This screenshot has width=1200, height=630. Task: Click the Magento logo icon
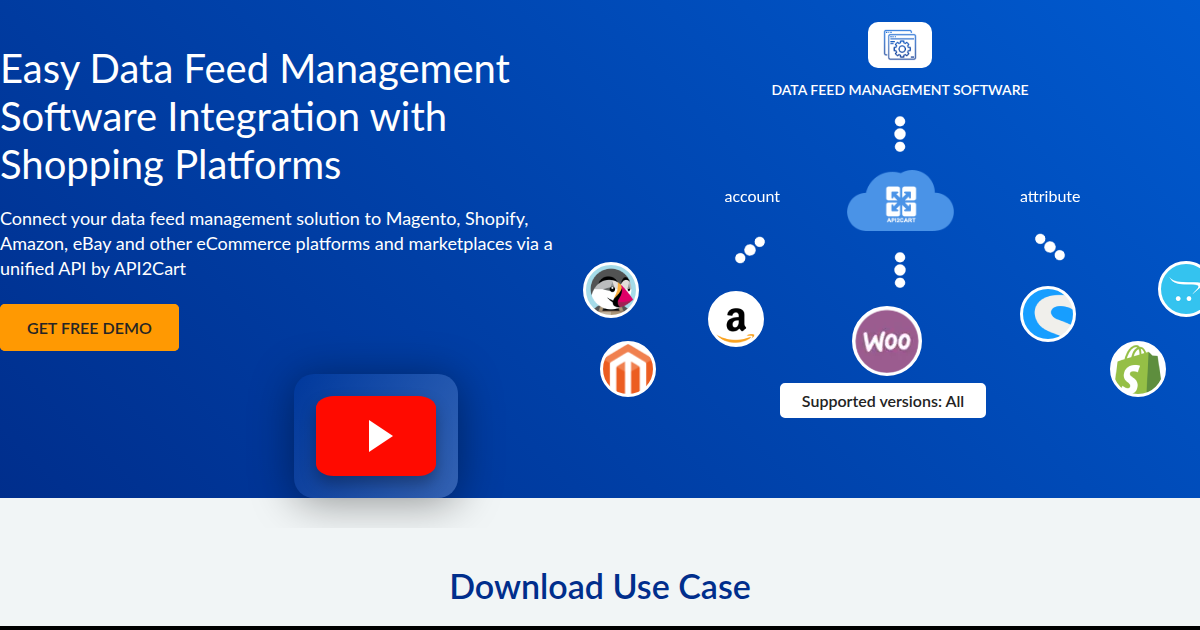click(628, 369)
